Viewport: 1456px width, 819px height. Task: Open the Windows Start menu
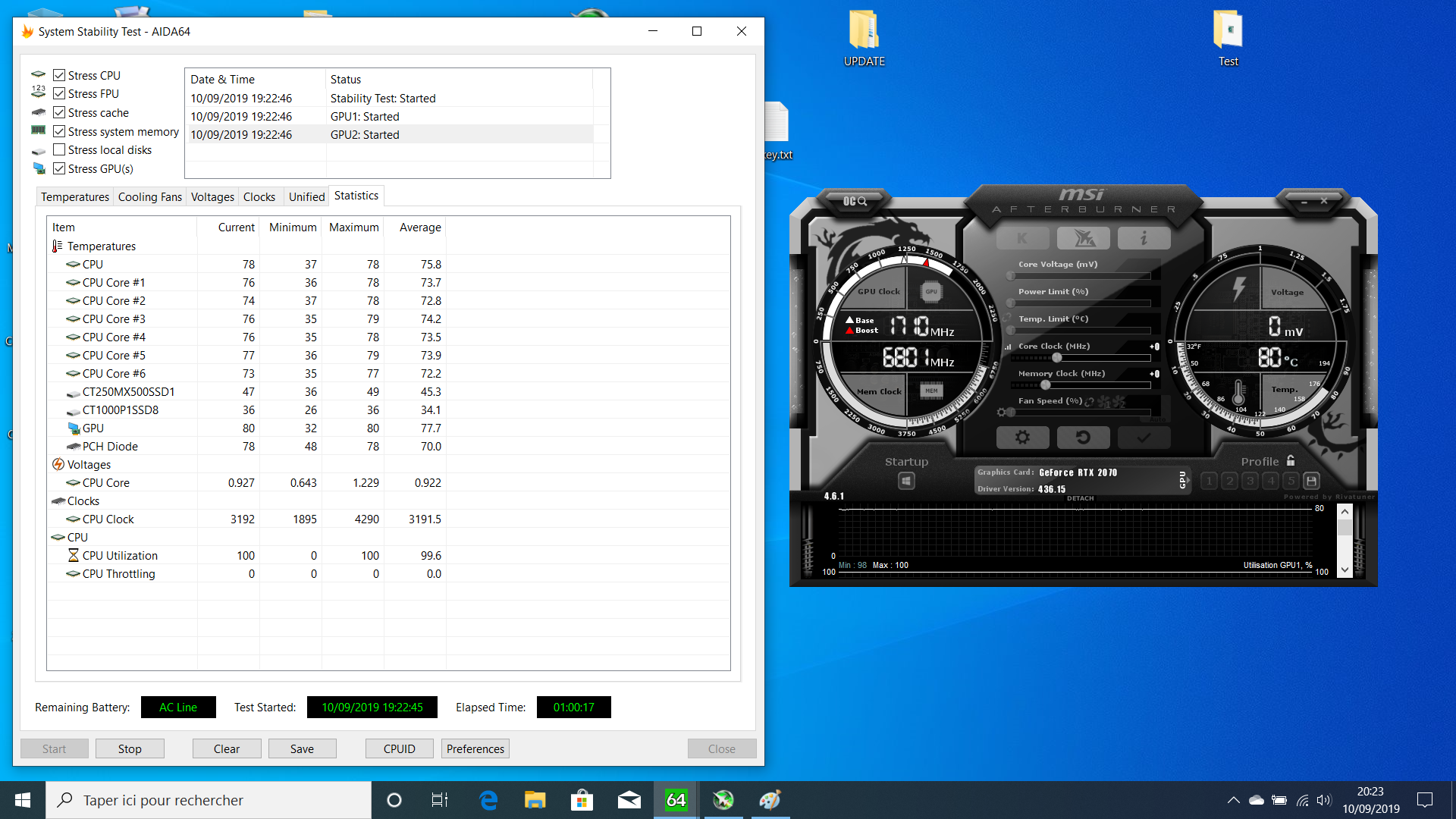[23, 800]
